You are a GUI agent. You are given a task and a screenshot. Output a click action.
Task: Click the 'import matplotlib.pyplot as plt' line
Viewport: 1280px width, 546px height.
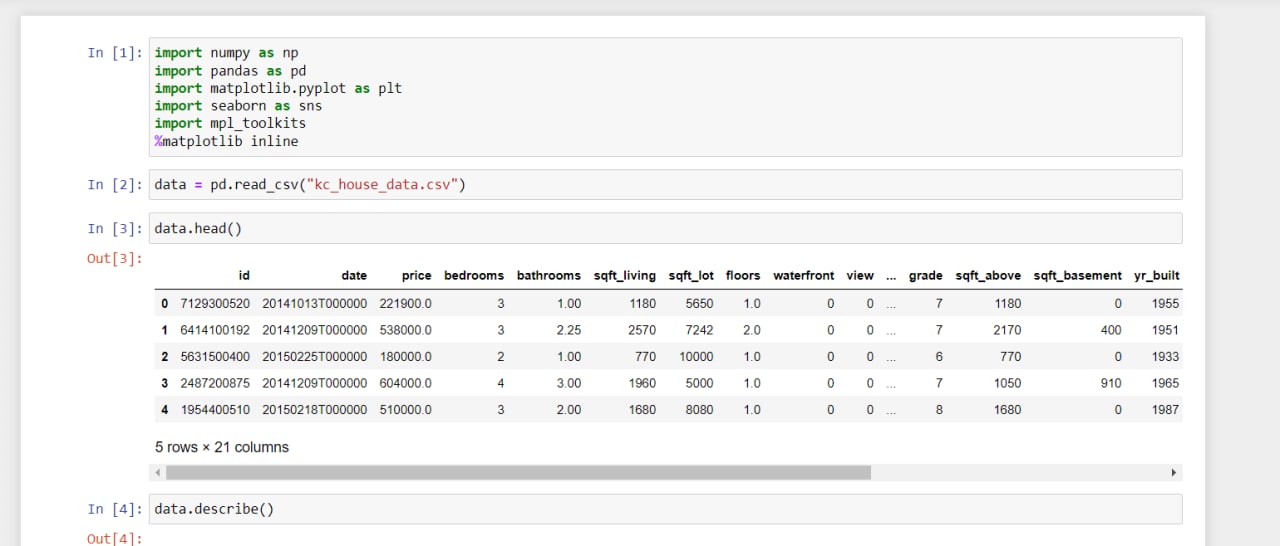tap(278, 88)
